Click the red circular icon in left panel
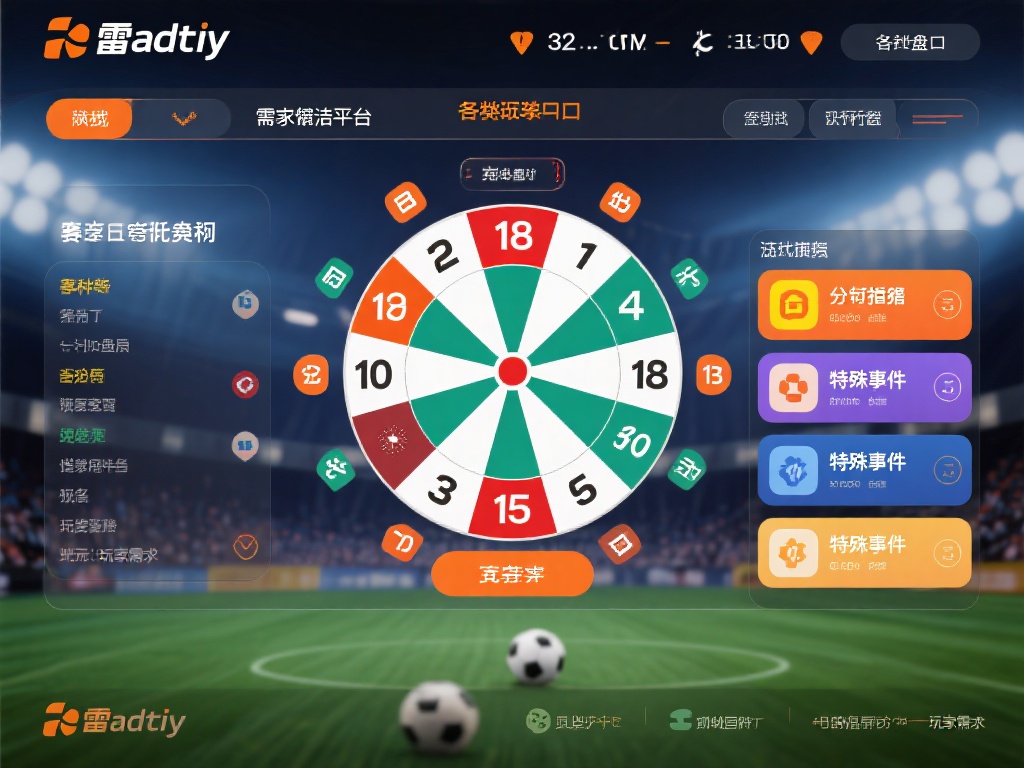Viewport: 1024px width, 768px height. coord(246,384)
